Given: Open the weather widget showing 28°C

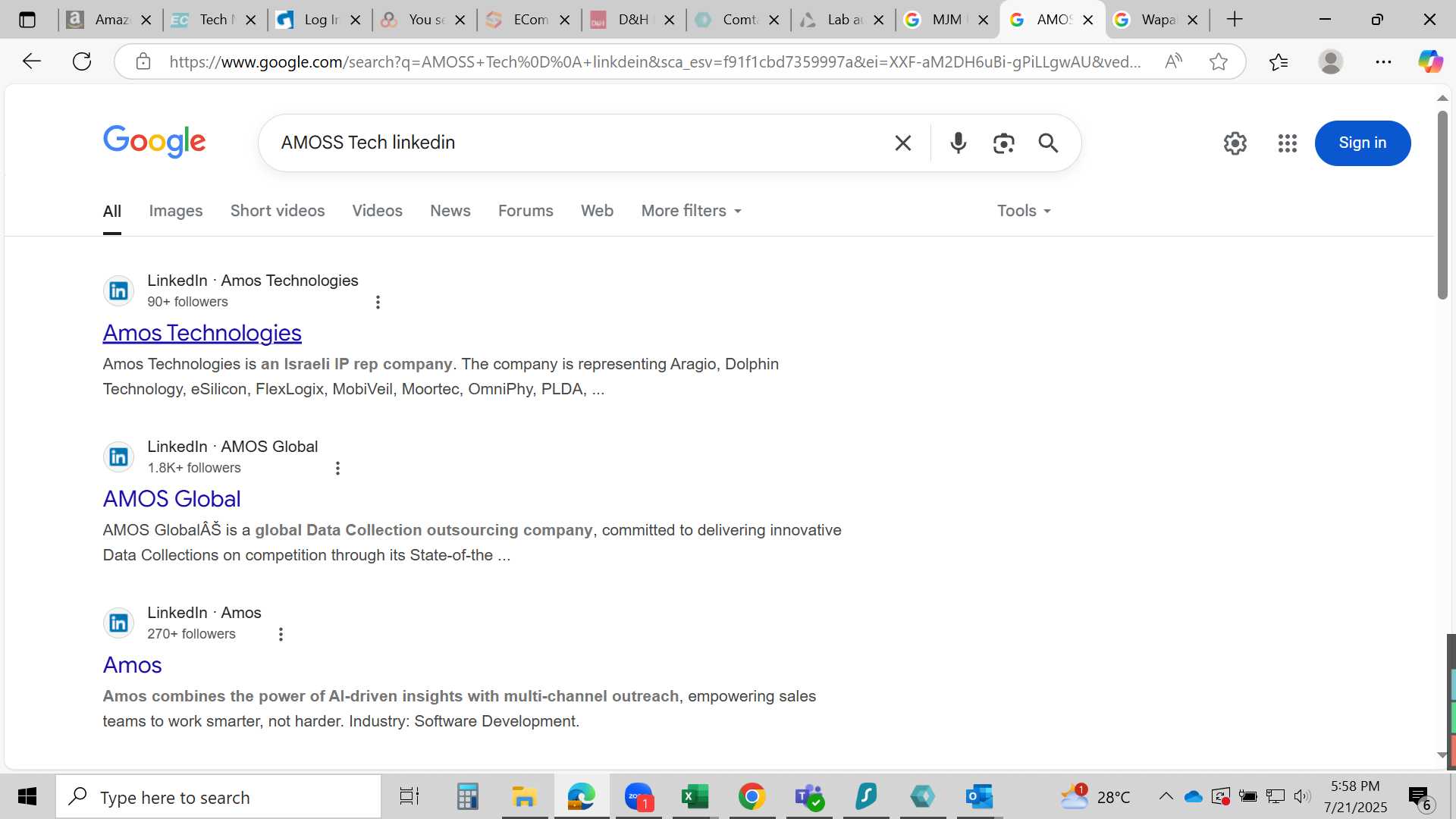Looking at the screenshot, I should (x=1095, y=796).
